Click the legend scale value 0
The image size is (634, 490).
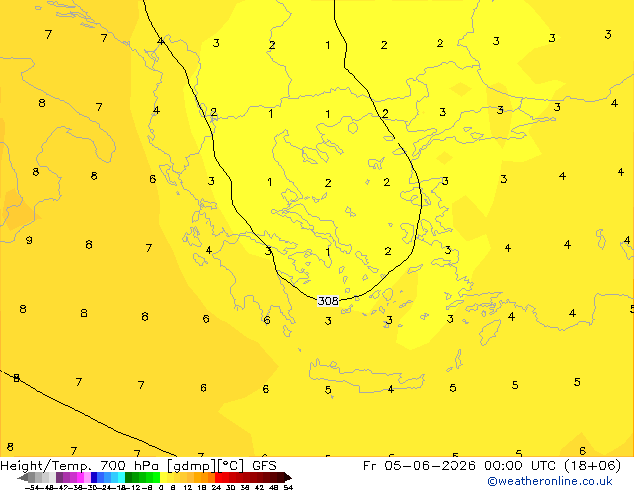pyautogui.click(x=161, y=487)
